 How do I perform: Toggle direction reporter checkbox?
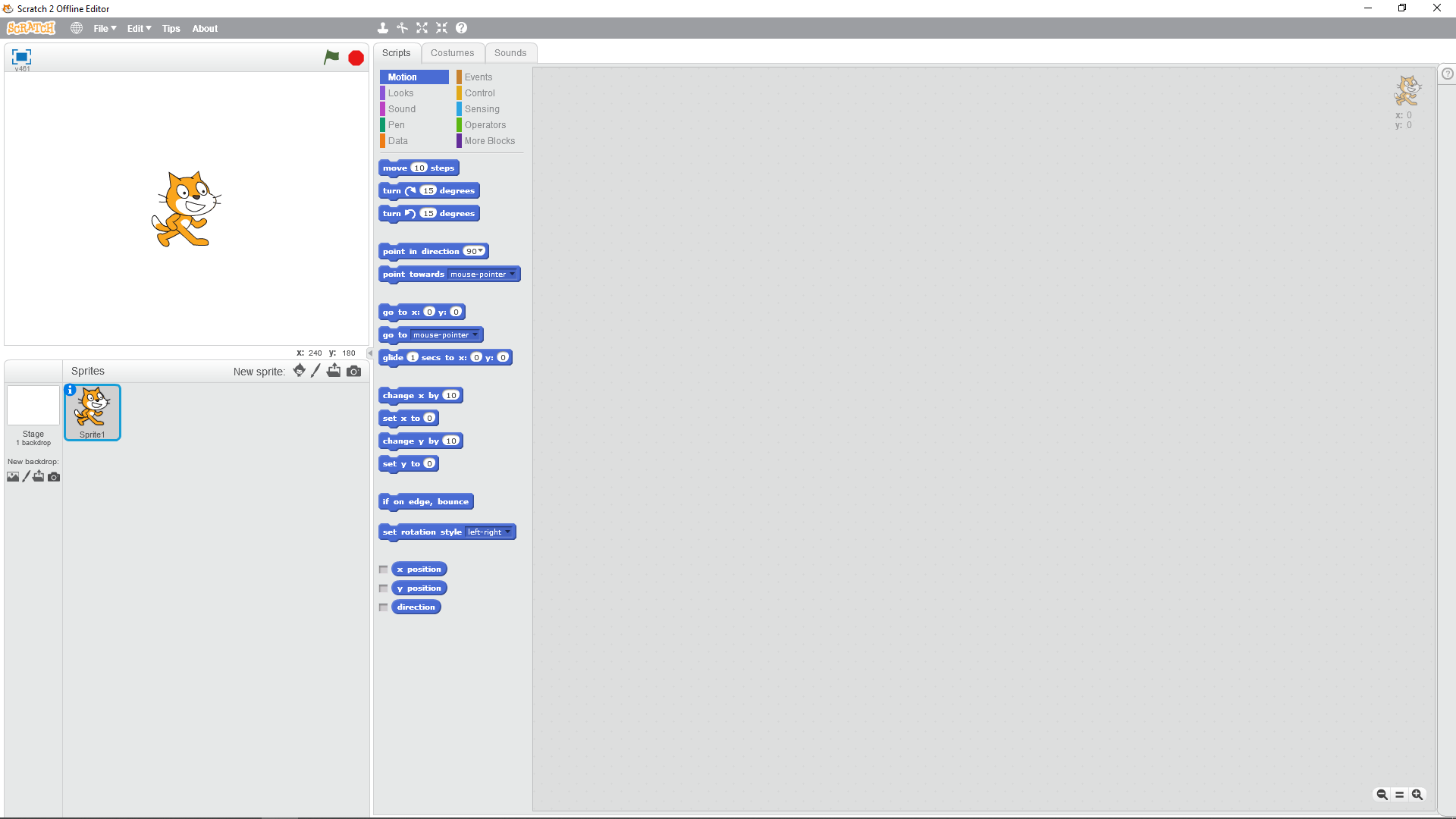(383, 607)
